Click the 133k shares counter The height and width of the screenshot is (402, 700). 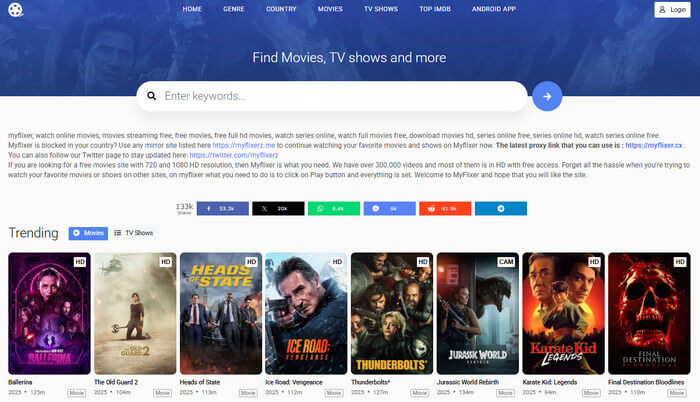tap(184, 208)
